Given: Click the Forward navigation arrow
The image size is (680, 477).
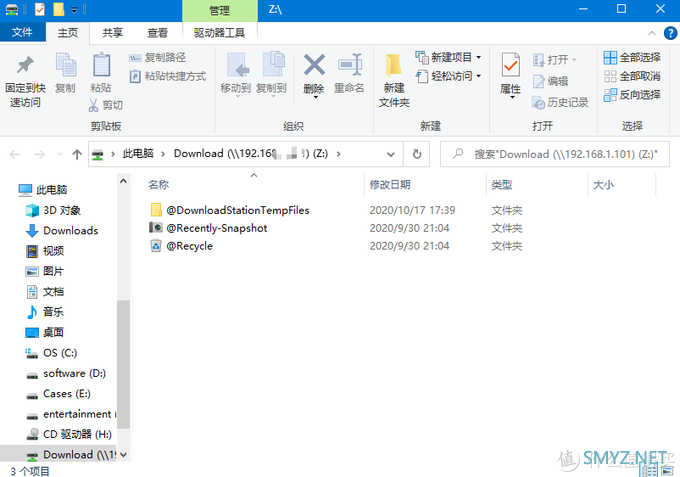Looking at the screenshot, I should coord(39,154).
